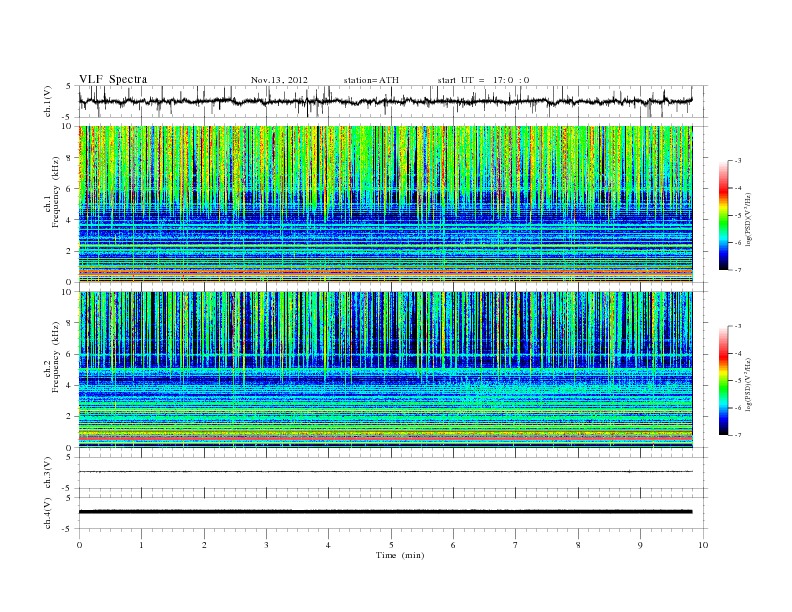This screenshot has height=612, width=792.
Task: Click the 'ch.4(V)' axis label
Action: point(48,513)
